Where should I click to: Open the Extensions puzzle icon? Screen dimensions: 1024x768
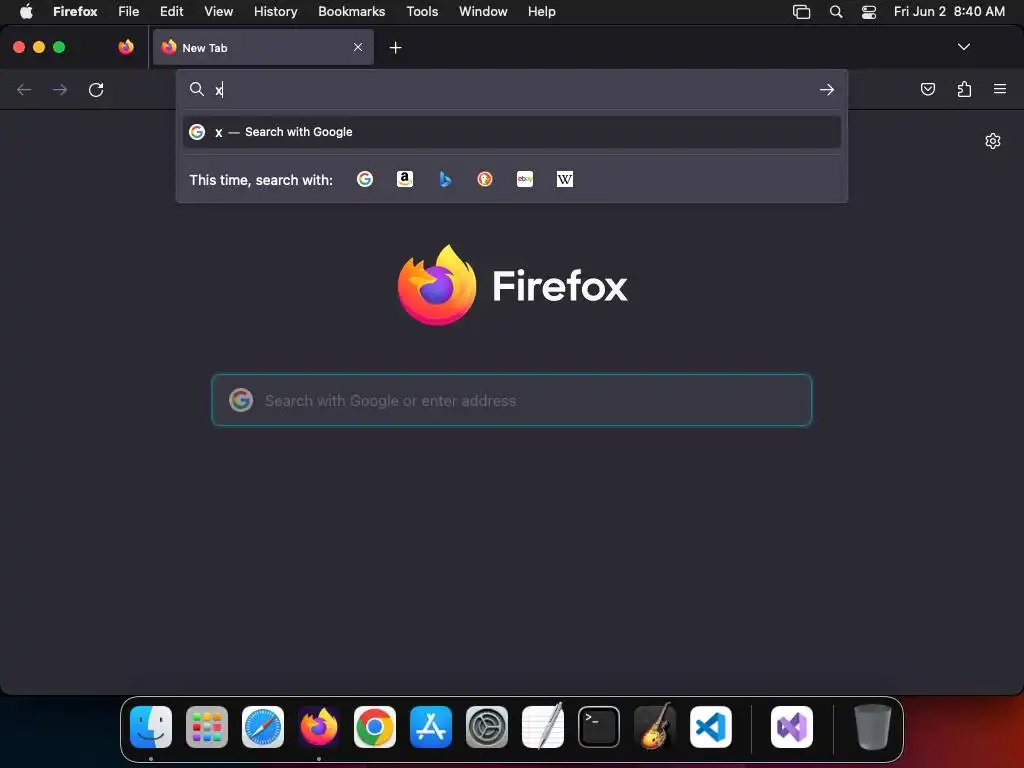(964, 89)
